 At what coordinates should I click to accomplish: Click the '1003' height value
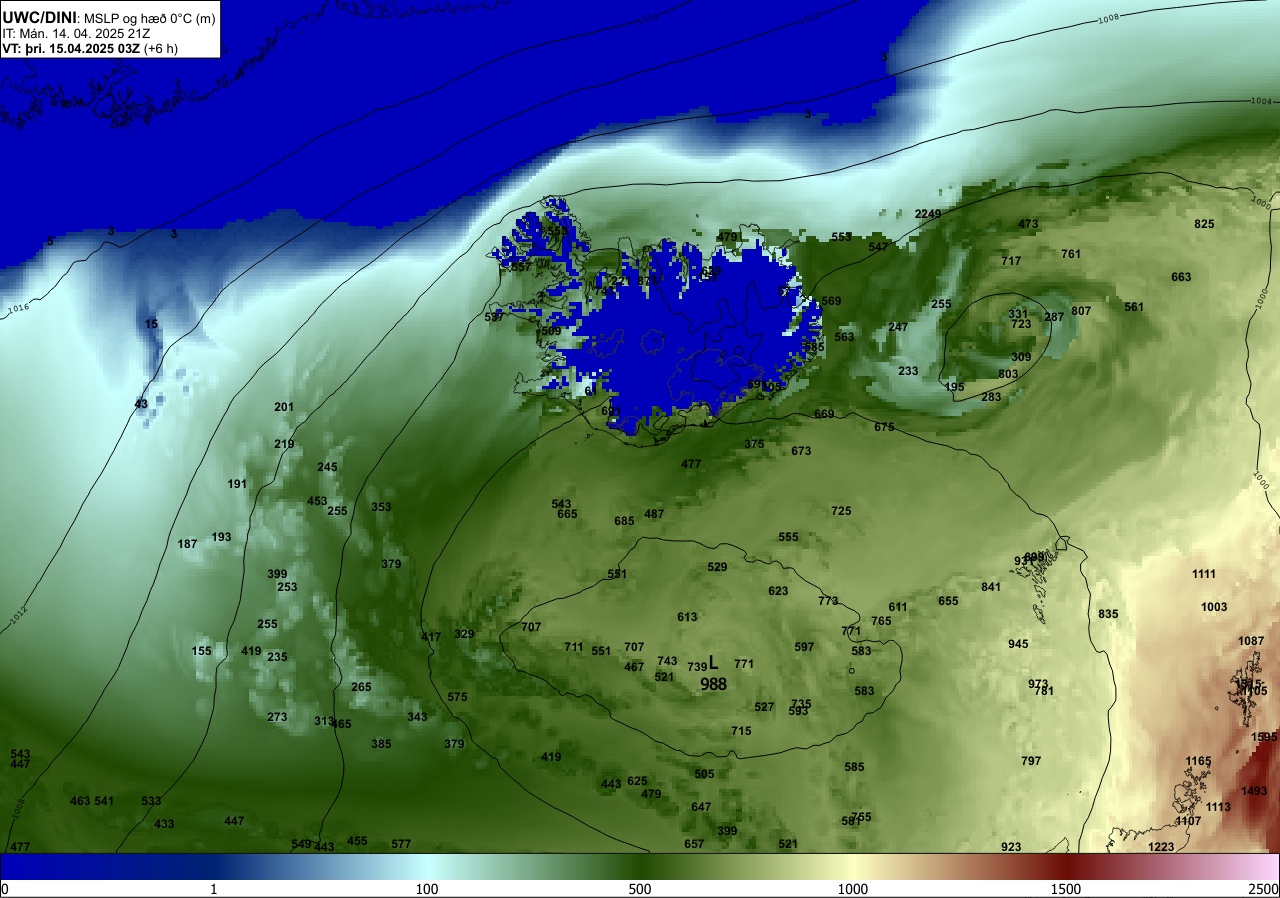pos(1214,607)
